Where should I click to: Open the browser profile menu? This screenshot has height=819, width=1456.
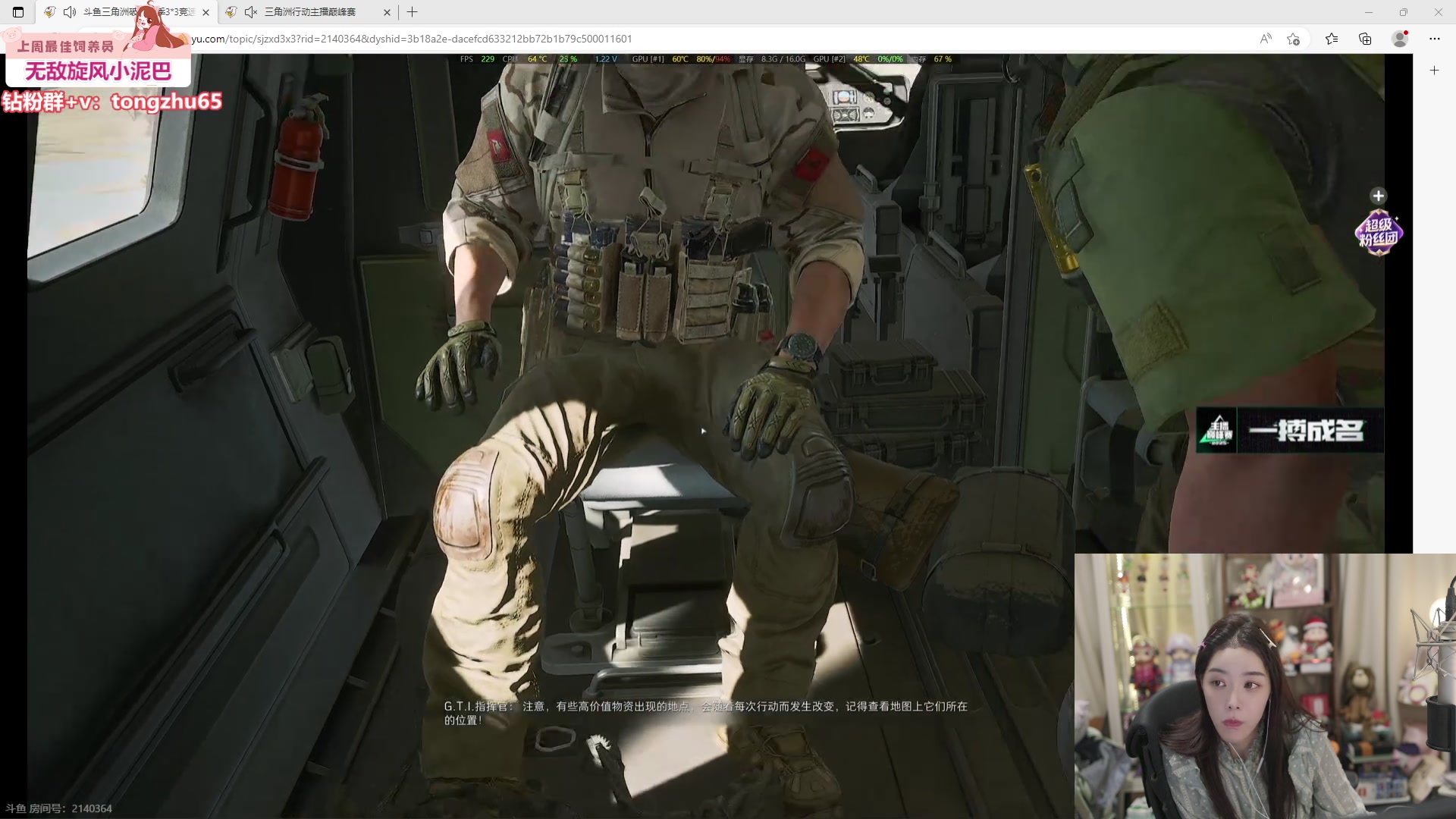[1400, 39]
